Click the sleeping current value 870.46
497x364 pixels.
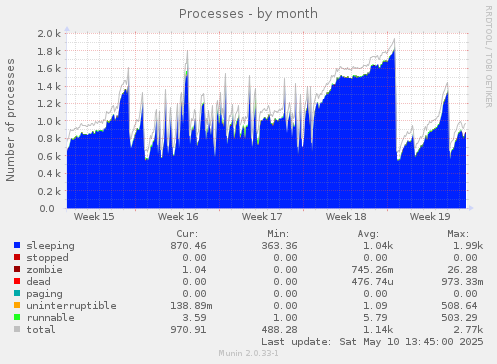[x=188, y=246]
